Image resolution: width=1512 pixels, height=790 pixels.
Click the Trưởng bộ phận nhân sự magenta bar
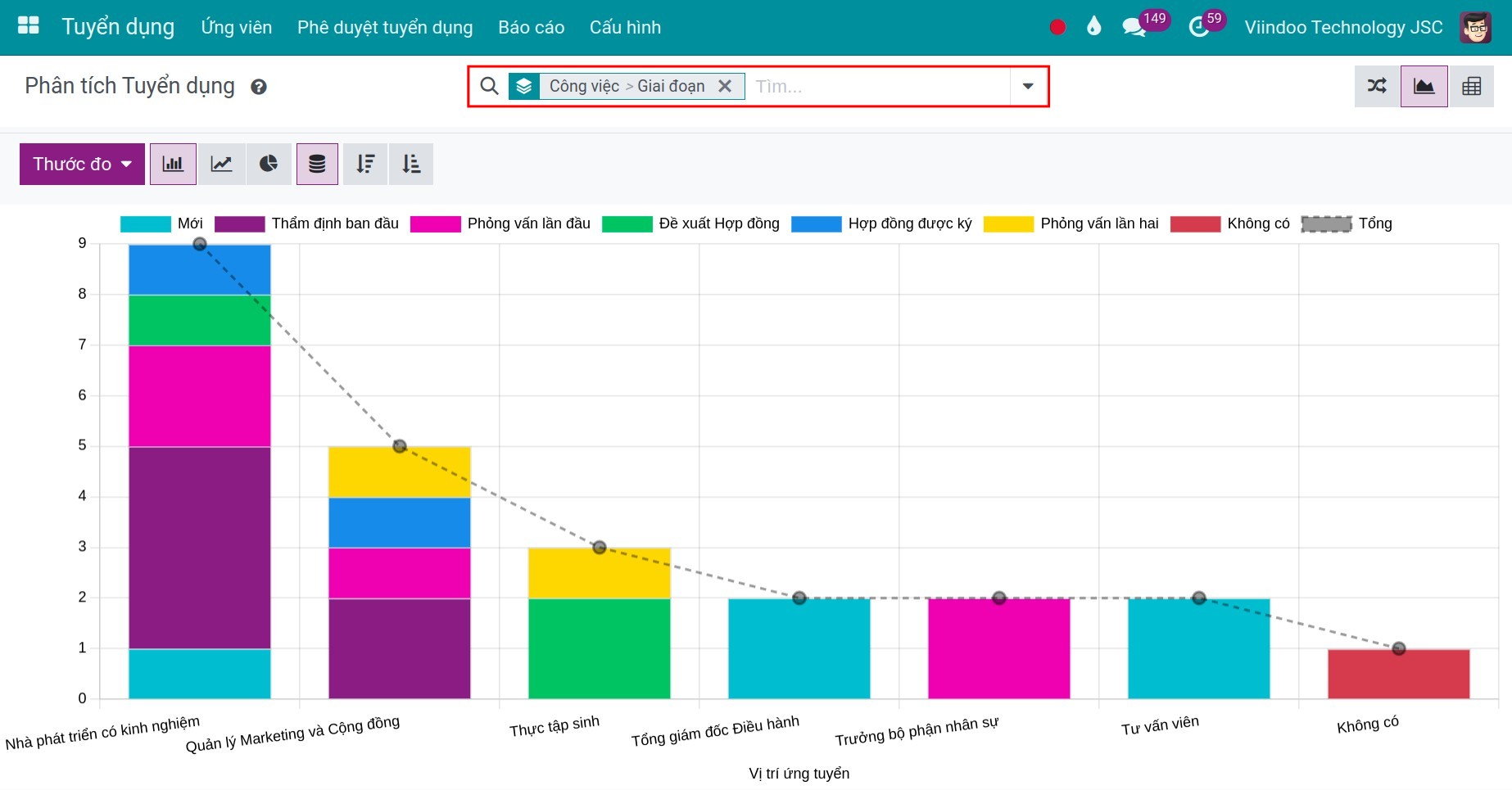click(999, 648)
